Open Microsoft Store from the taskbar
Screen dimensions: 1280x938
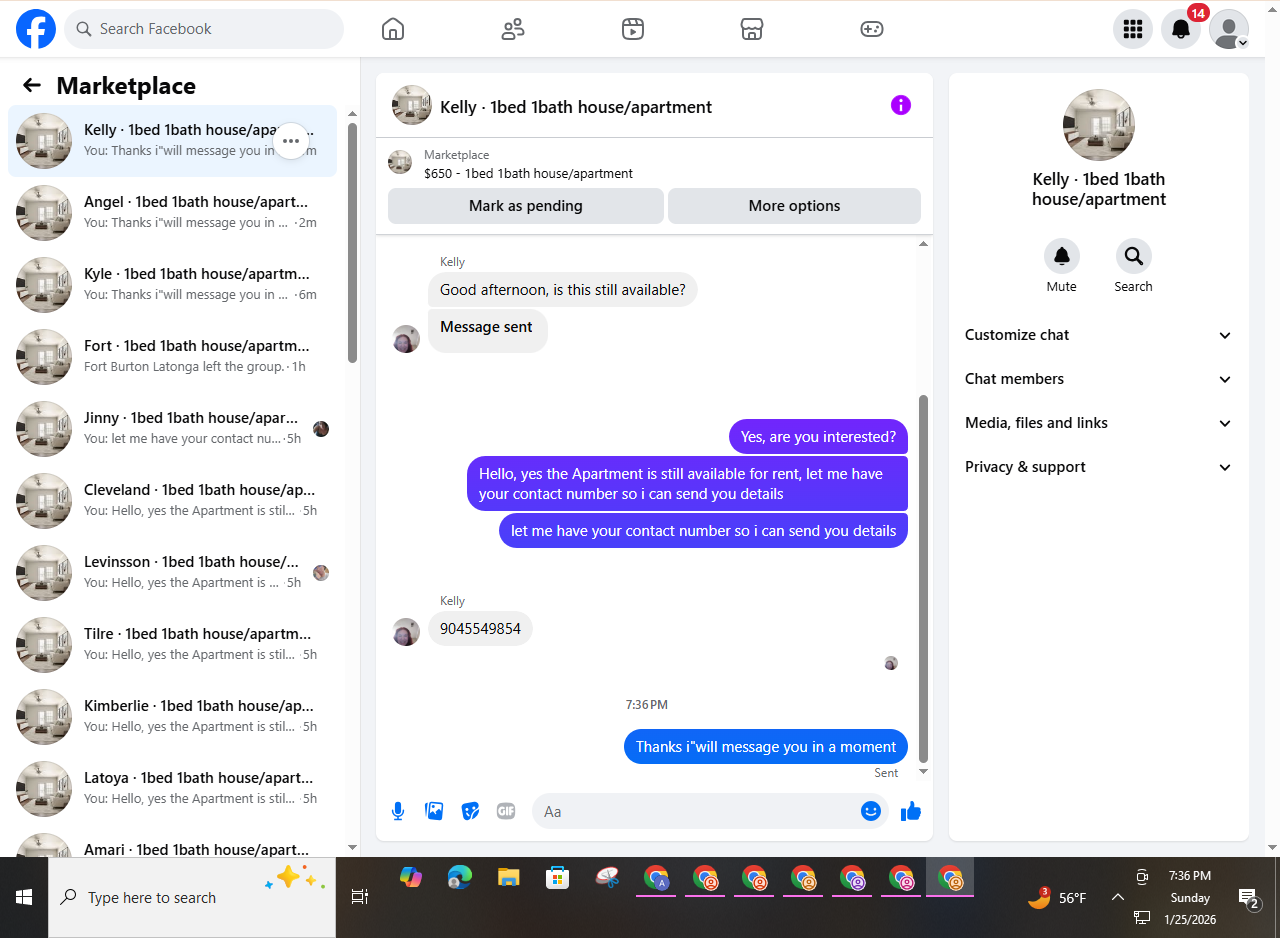point(558,878)
